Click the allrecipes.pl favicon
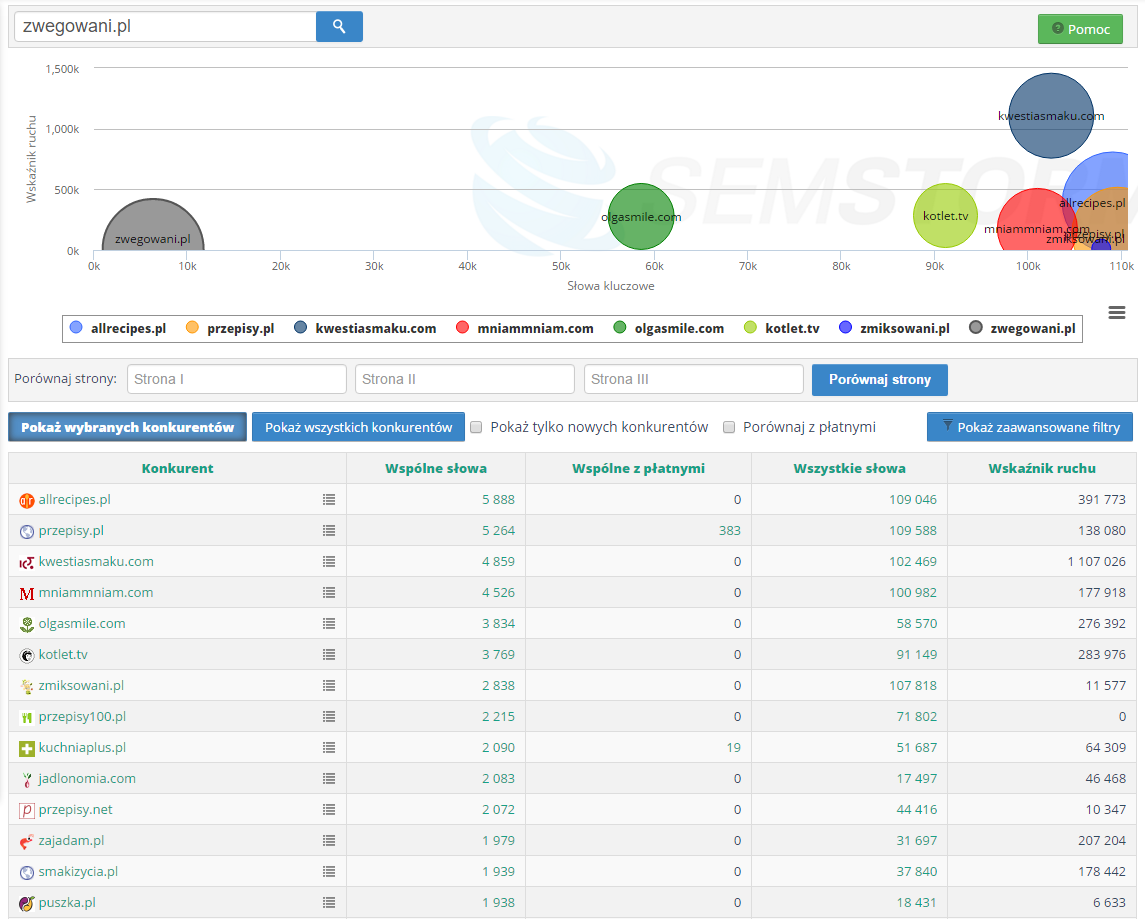The image size is (1145, 919). pyautogui.click(x=27, y=501)
